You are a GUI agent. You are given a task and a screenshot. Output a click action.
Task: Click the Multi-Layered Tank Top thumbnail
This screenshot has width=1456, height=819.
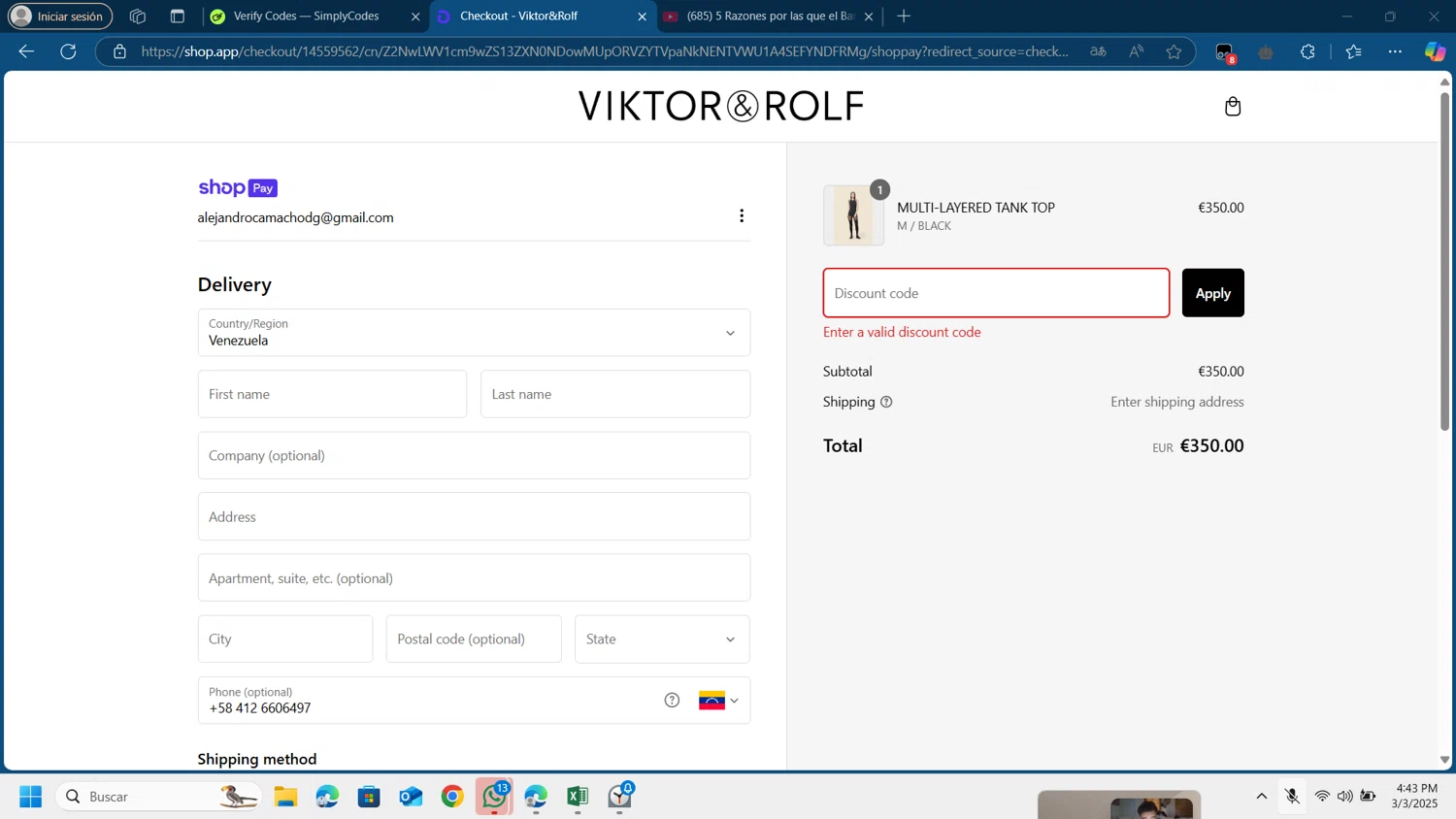(x=853, y=215)
